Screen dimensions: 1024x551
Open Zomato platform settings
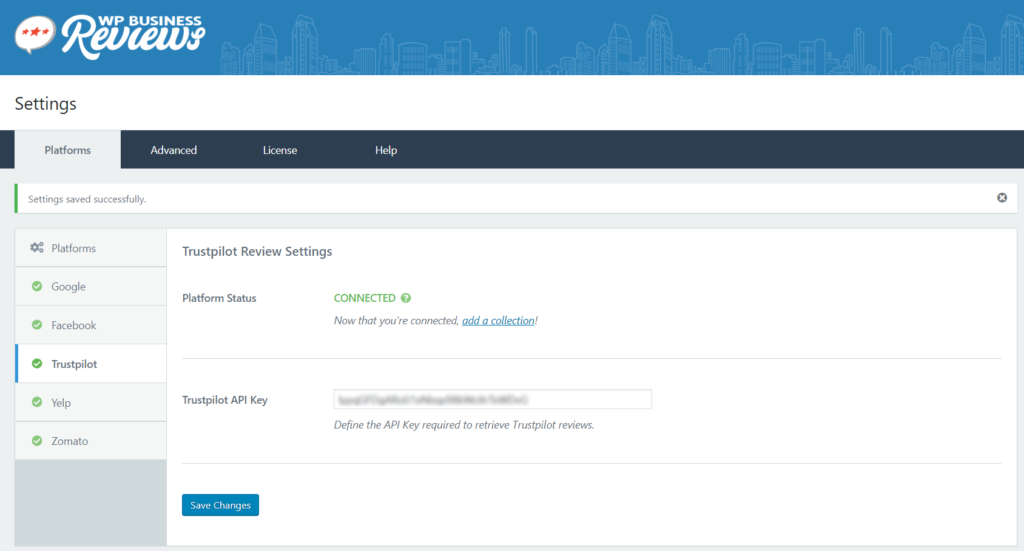91,441
